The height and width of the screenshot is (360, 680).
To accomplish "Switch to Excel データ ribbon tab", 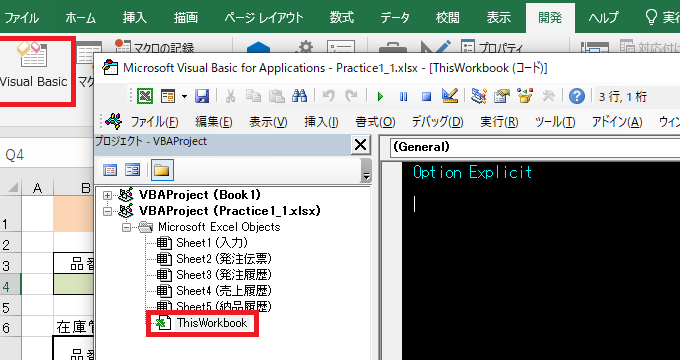I will (x=395, y=18).
